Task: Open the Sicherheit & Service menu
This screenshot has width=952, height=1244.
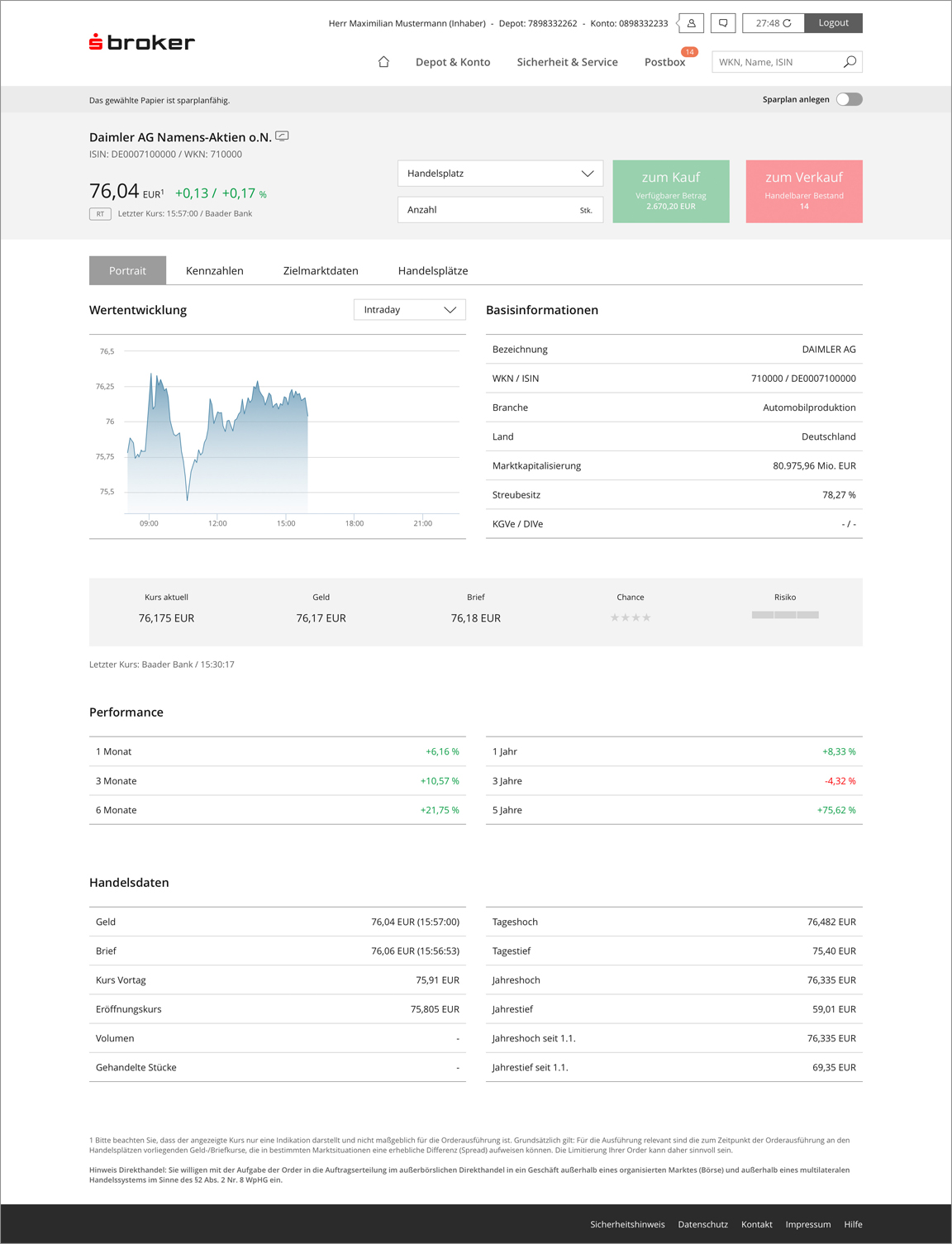Action: [x=568, y=62]
